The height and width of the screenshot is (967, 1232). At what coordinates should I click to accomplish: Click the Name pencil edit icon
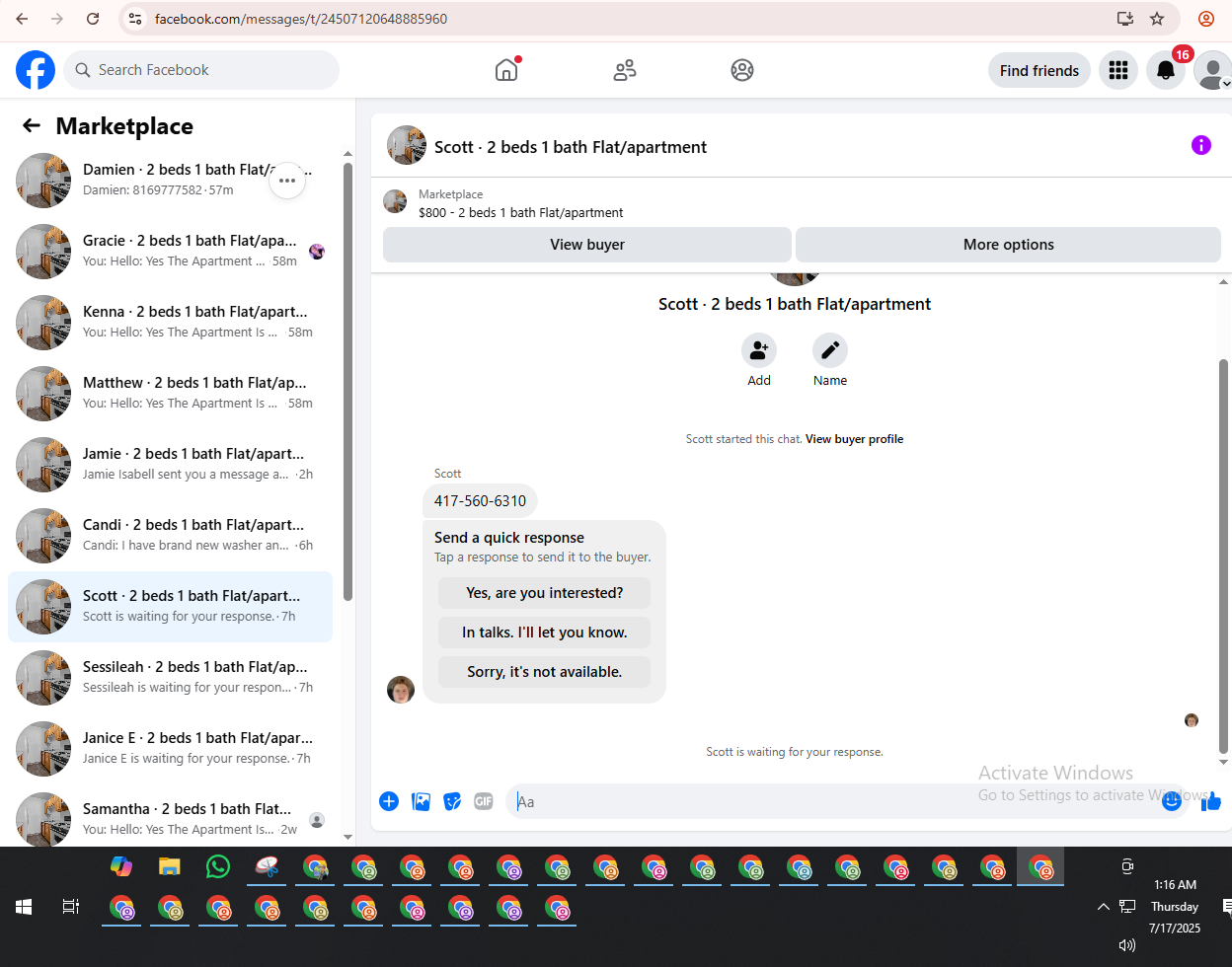pos(830,350)
